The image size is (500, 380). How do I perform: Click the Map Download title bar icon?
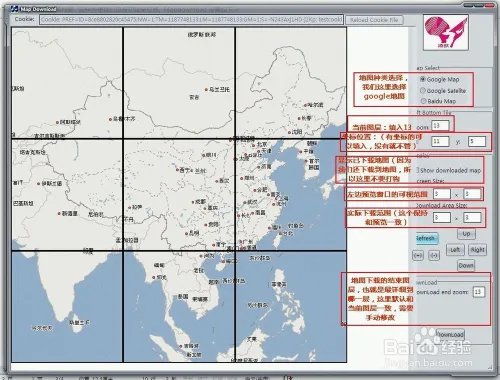pos(14,9)
